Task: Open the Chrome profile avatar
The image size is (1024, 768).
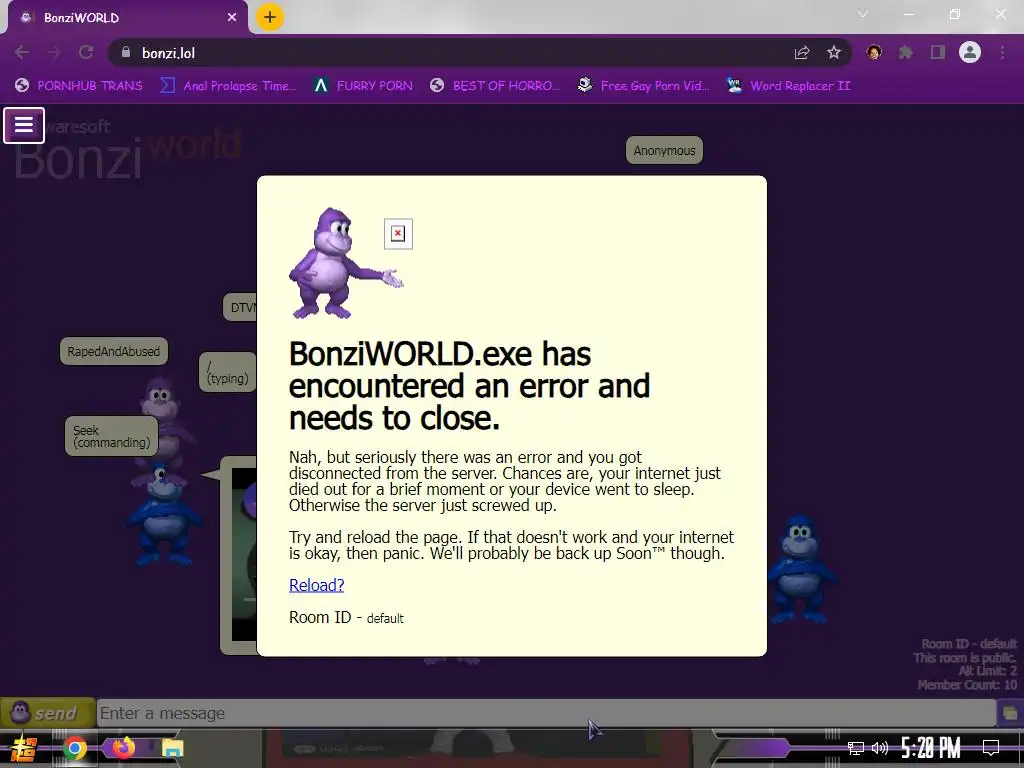Action: click(x=970, y=52)
